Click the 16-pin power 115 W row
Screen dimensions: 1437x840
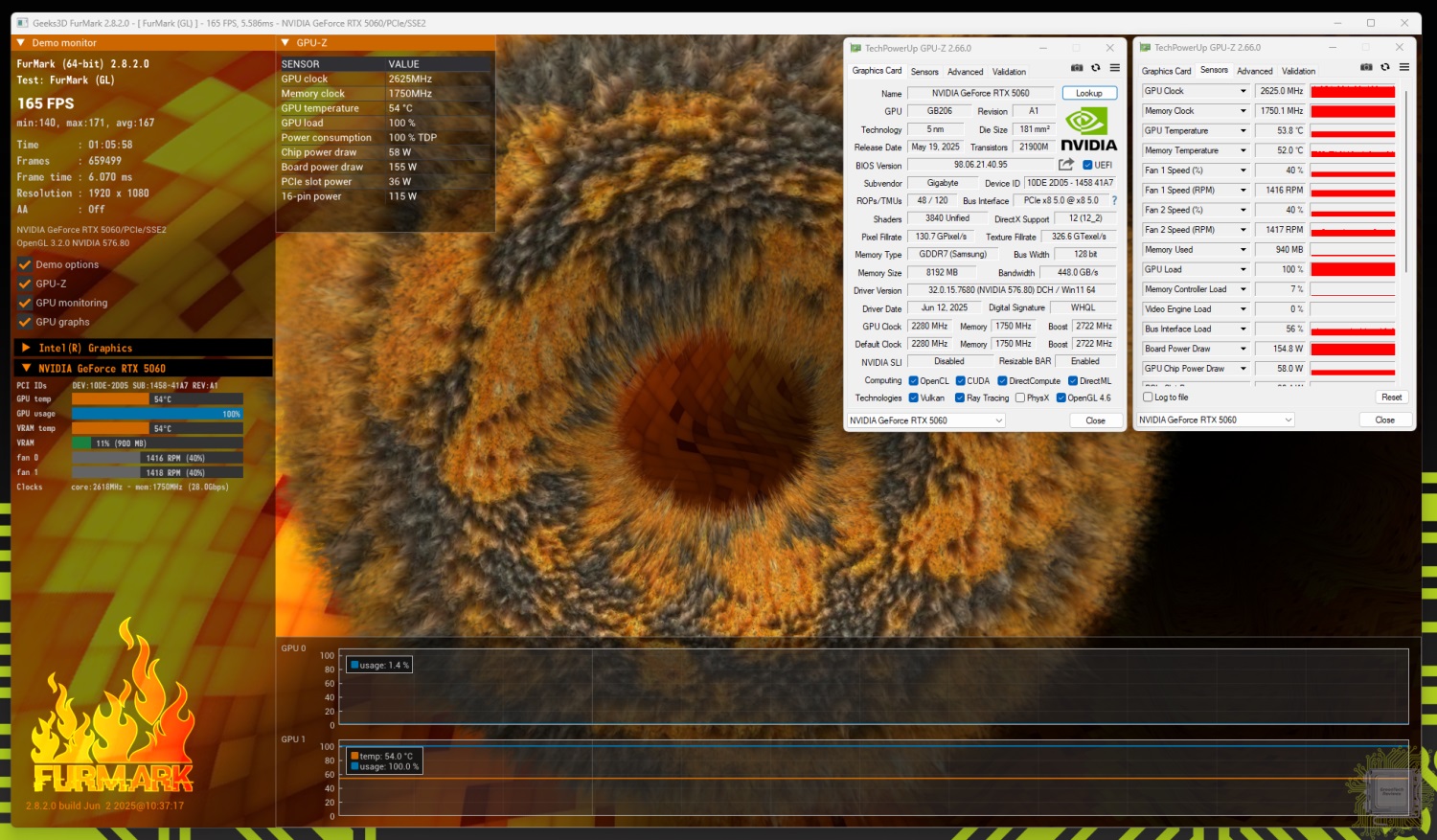[385, 196]
